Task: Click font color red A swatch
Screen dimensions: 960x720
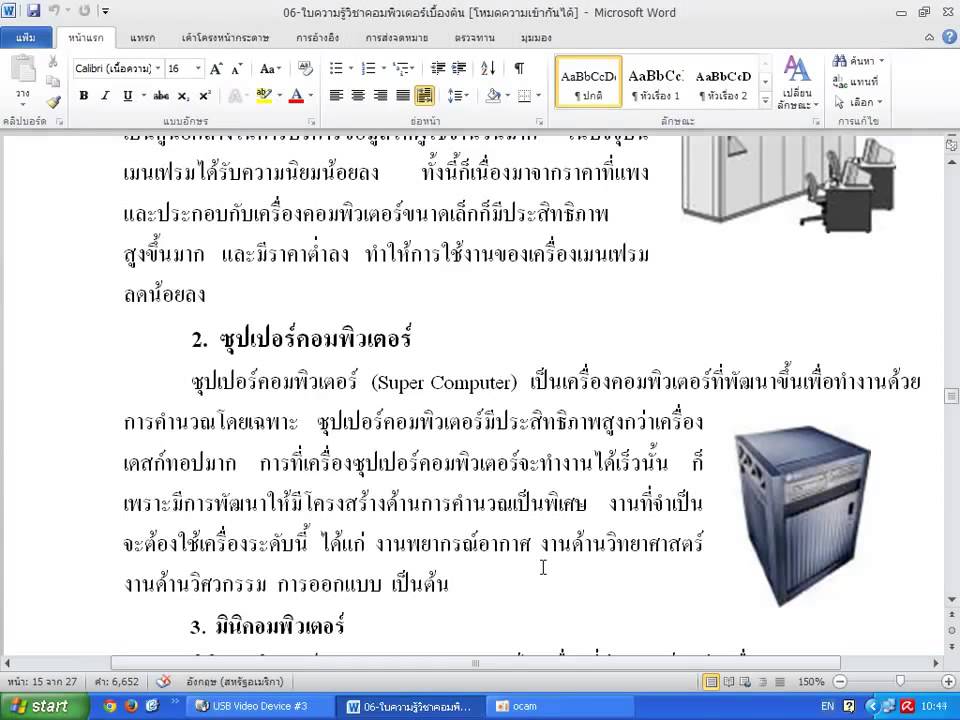Action: [296, 96]
